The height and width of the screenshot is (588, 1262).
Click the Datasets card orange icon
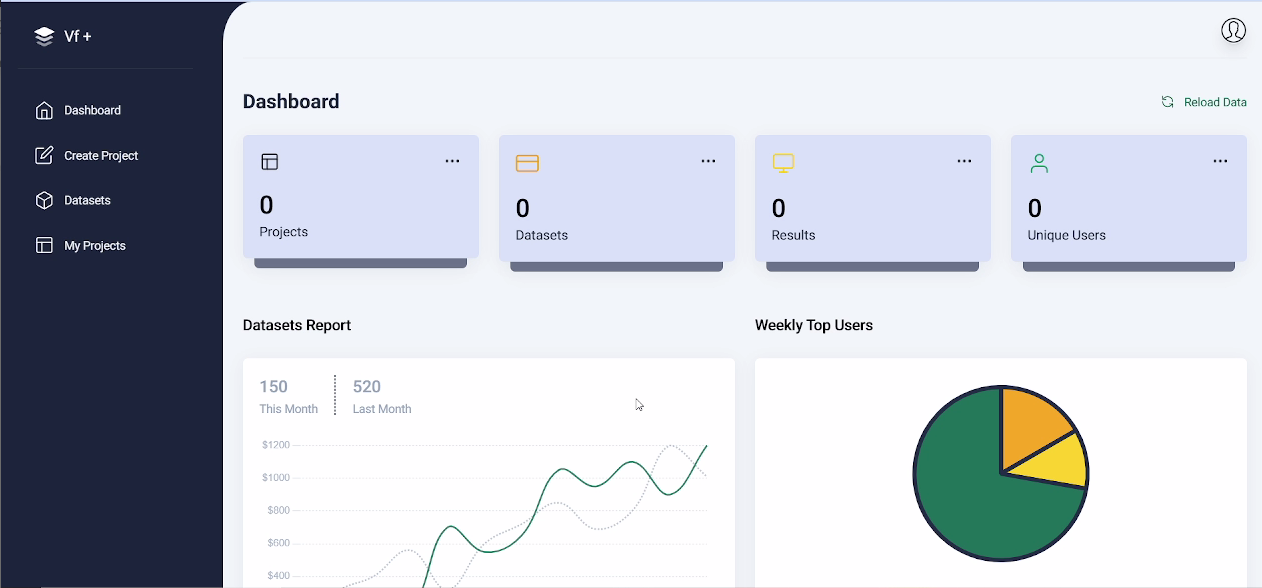(527, 162)
